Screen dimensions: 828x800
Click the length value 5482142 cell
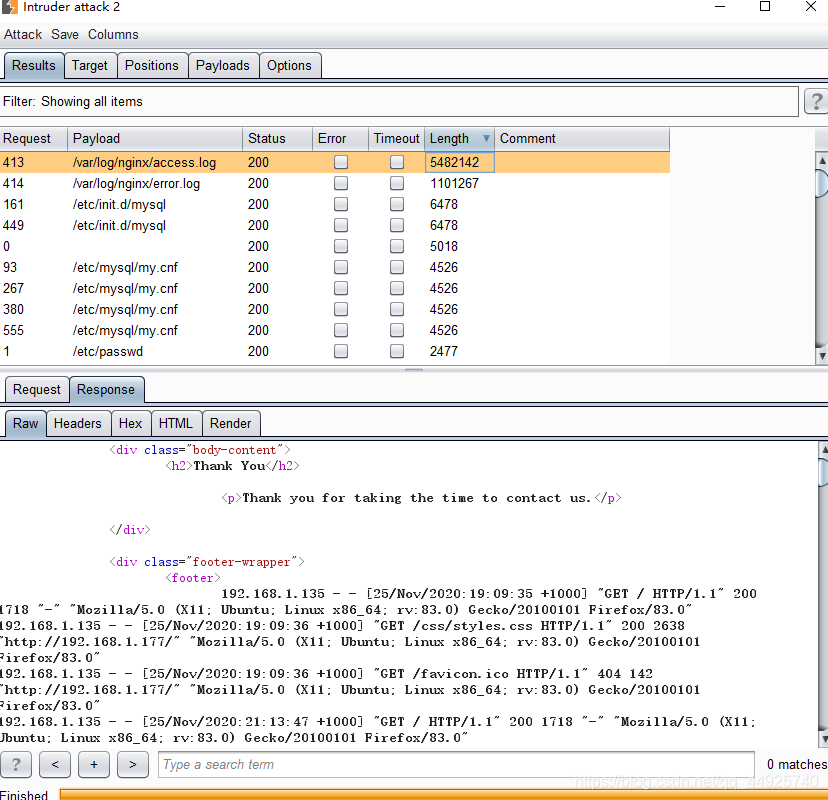click(x=459, y=162)
